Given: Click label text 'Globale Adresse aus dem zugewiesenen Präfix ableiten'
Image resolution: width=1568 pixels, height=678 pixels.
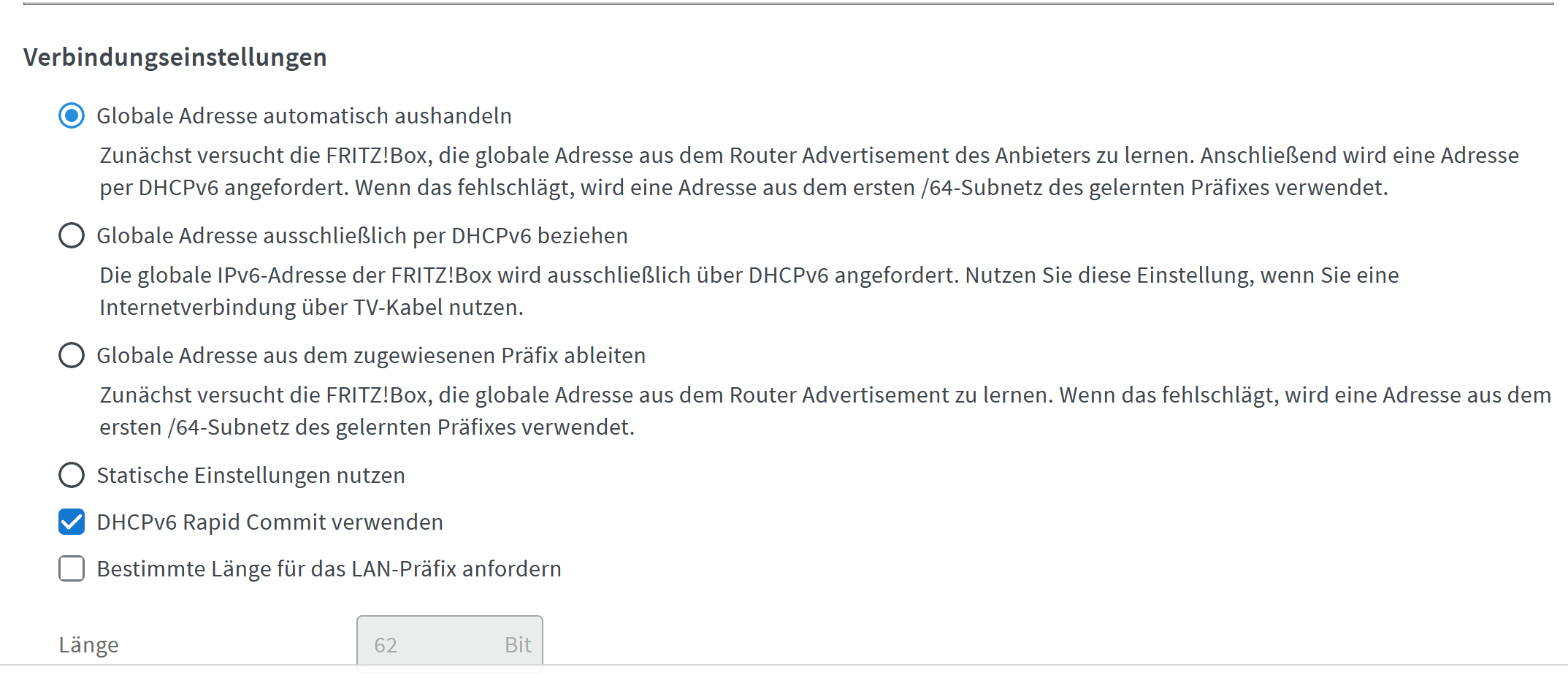Looking at the screenshot, I should coord(371,355).
